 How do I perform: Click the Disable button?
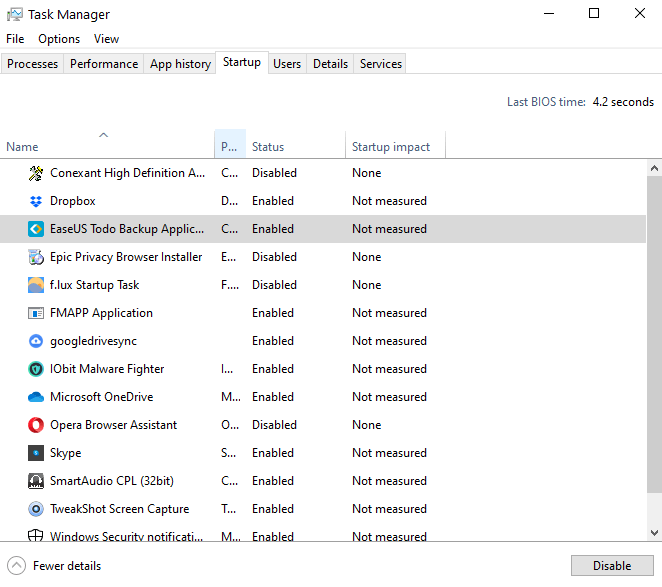coord(612,566)
